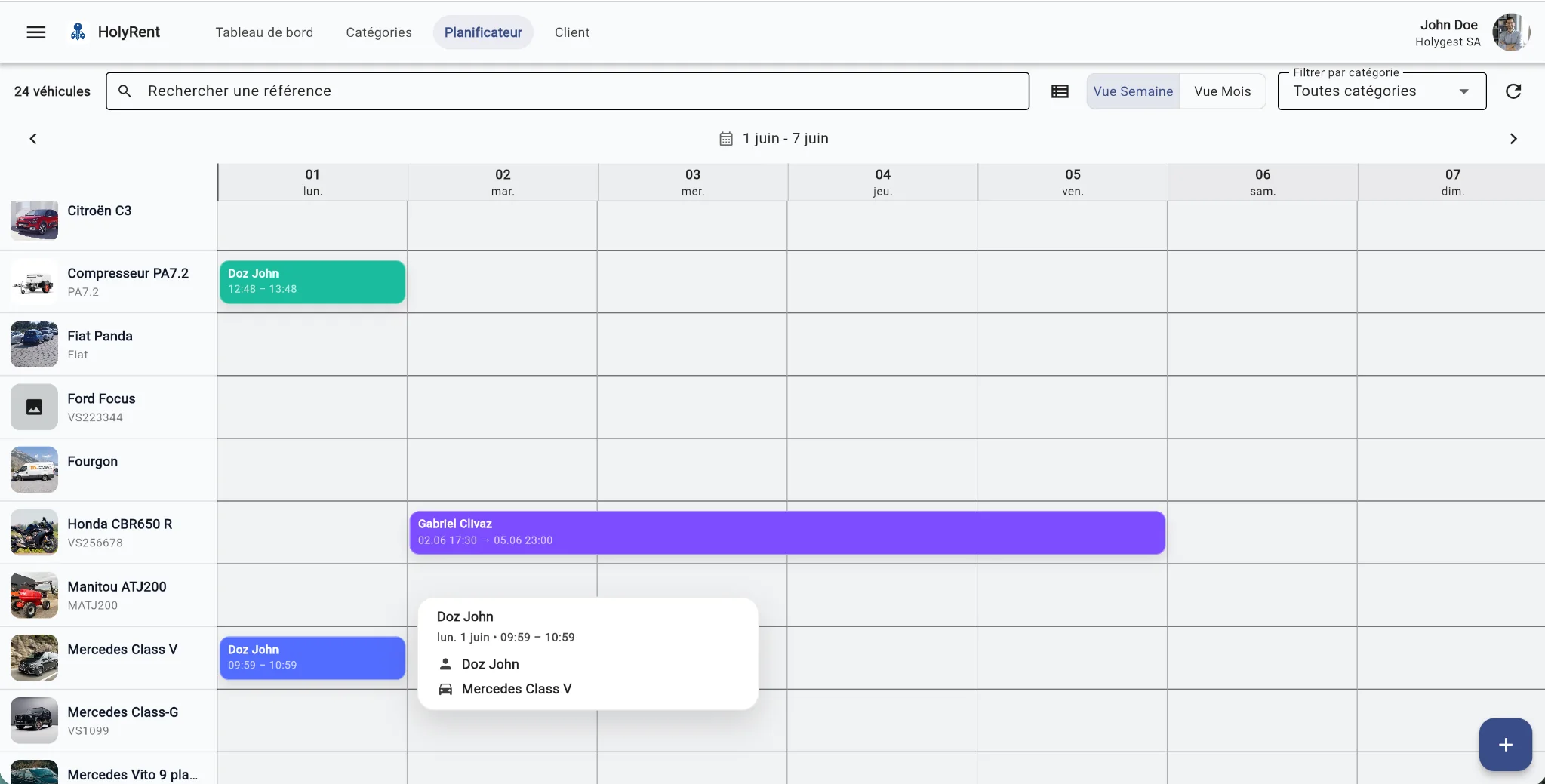Click day header 02 mar.
The width and height of the screenshot is (1545, 784).
pyautogui.click(x=503, y=182)
